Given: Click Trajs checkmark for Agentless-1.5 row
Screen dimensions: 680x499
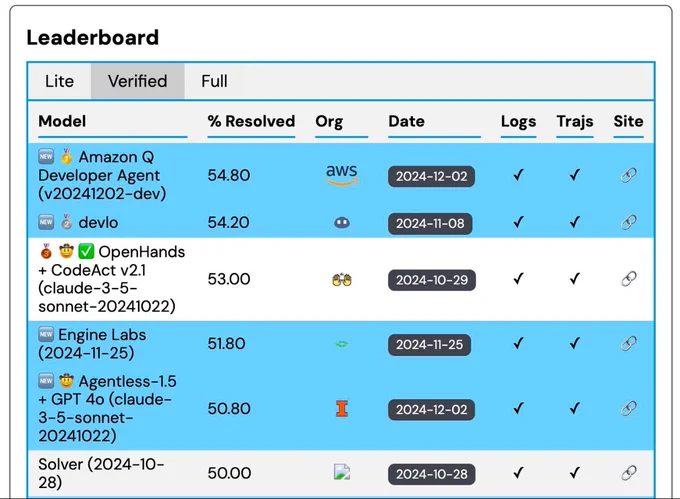Looking at the screenshot, I should click(575, 408).
